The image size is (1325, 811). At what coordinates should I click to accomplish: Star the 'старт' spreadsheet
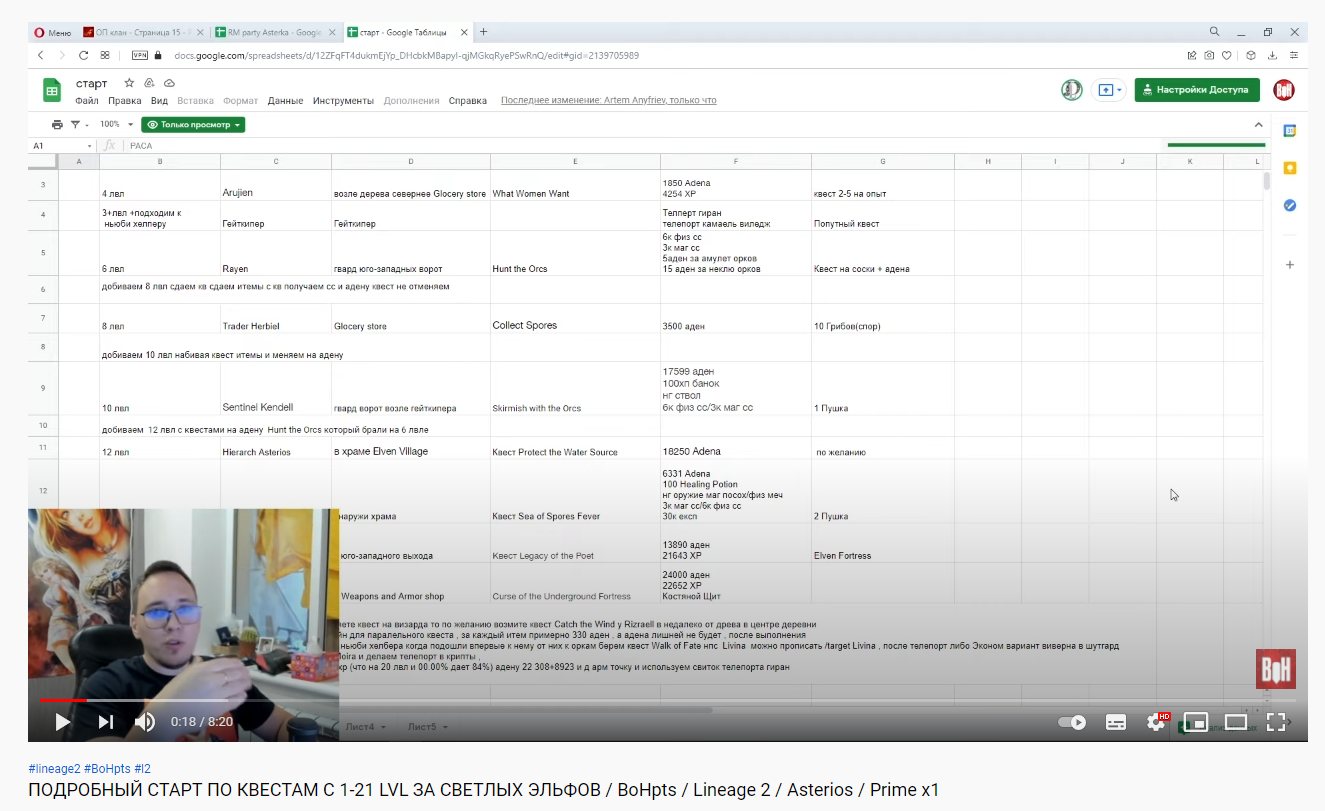click(129, 83)
